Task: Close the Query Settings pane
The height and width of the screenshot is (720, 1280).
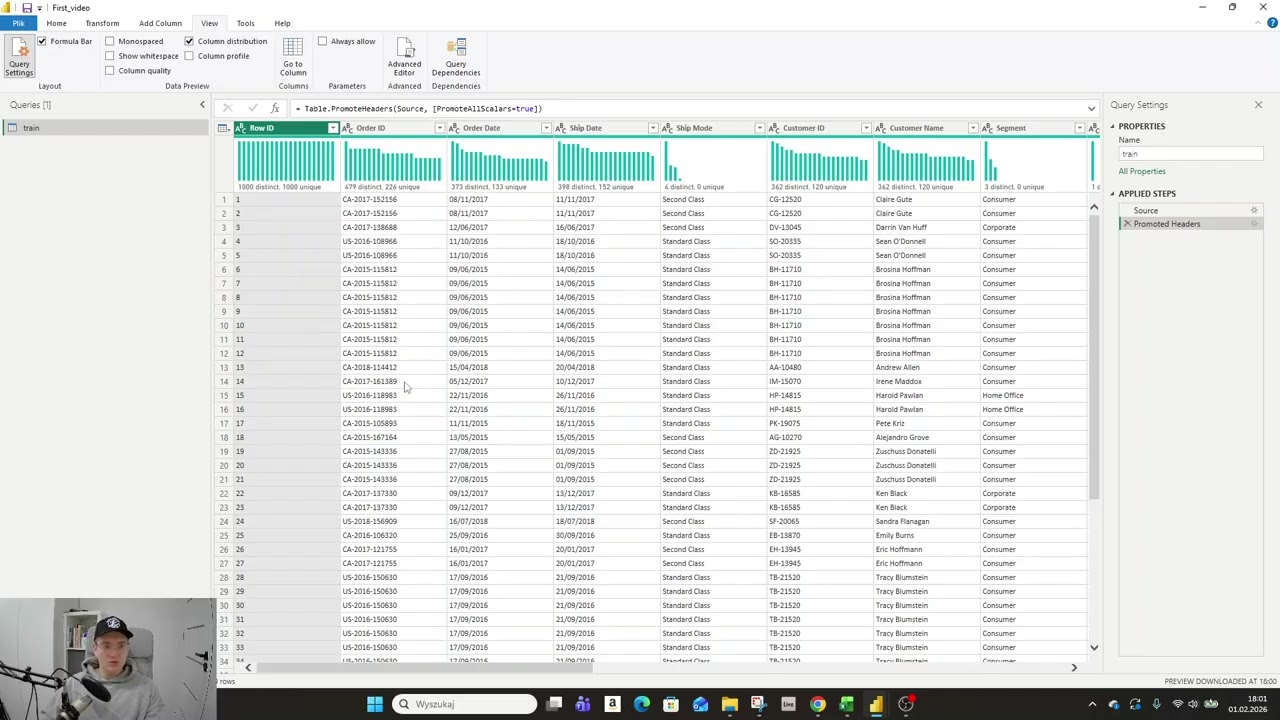Action: pos(1258,105)
